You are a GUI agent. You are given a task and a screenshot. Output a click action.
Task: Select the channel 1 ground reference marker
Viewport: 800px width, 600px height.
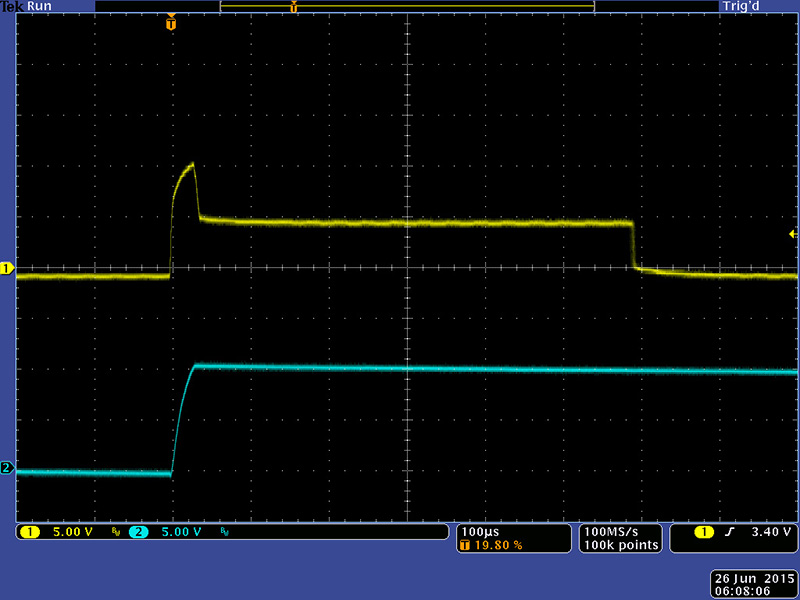coord(6,269)
